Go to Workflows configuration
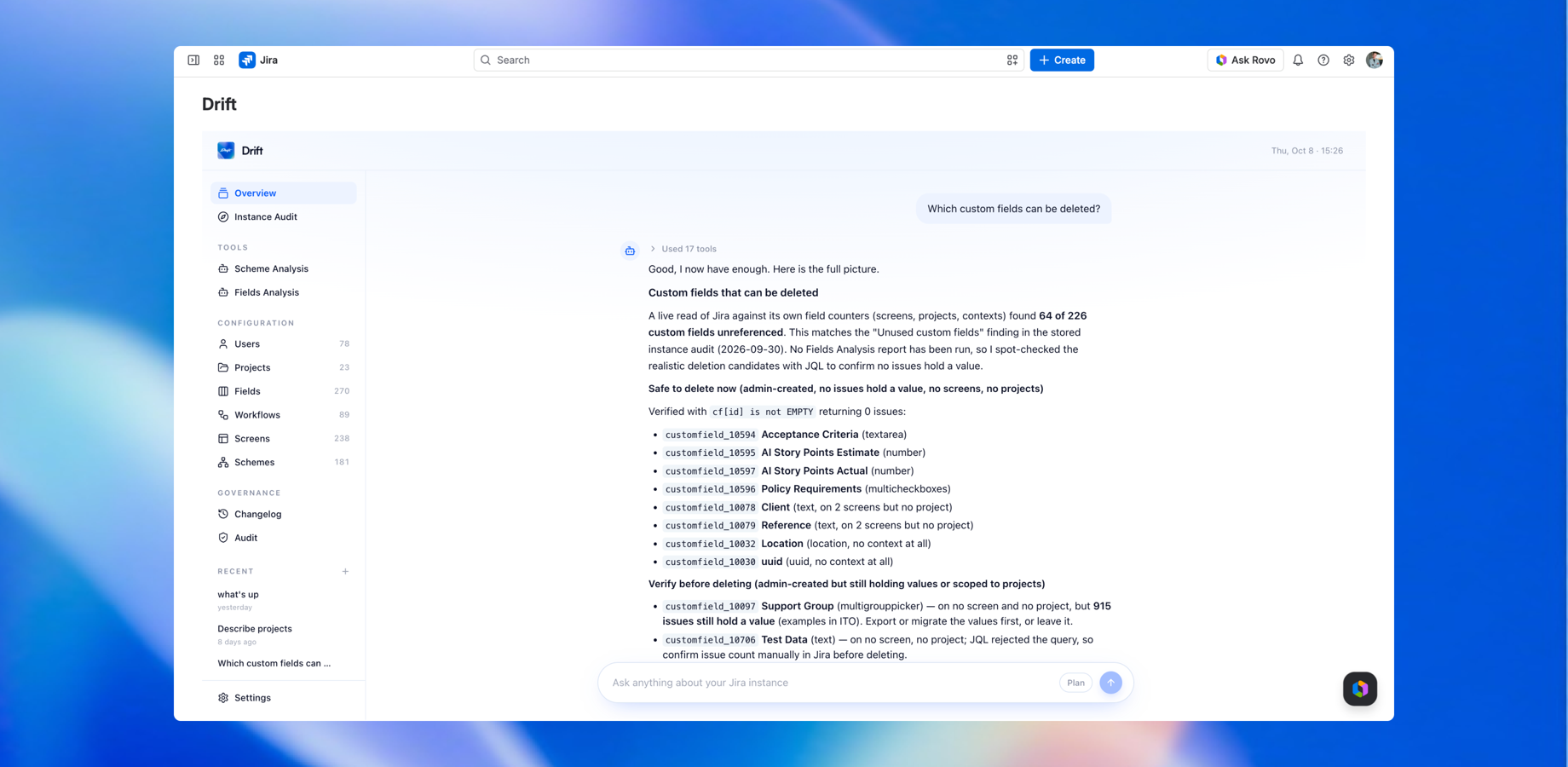 pyautogui.click(x=283, y=415)
